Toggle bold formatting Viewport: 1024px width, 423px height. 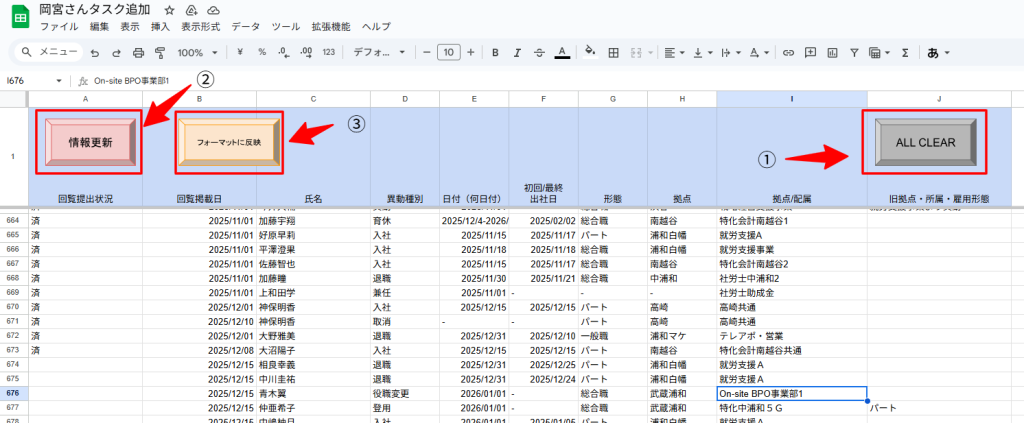(494, 52)
